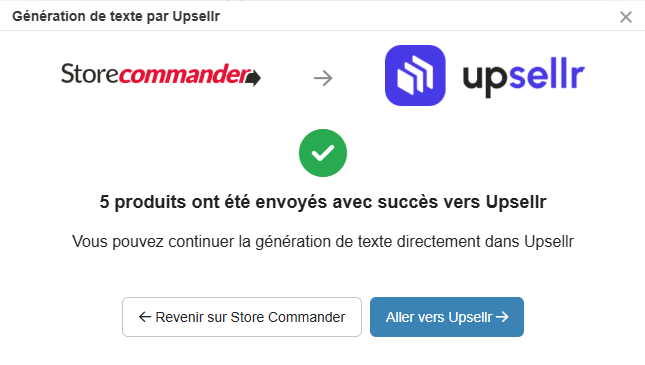645x365 pixels.
Task: Click left arrow icon in Revenir button
Action: tap(144, 317)
